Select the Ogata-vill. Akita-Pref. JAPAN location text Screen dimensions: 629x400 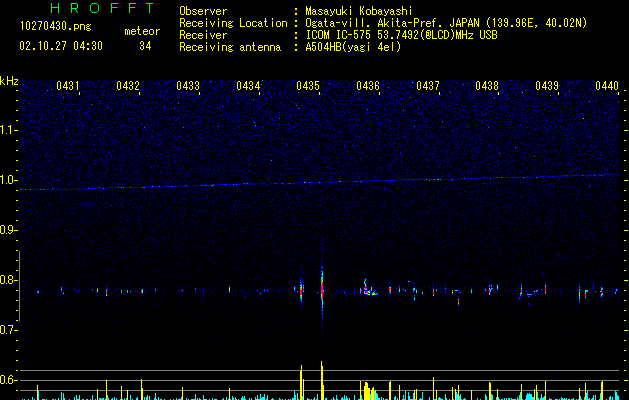coord(446,23)
